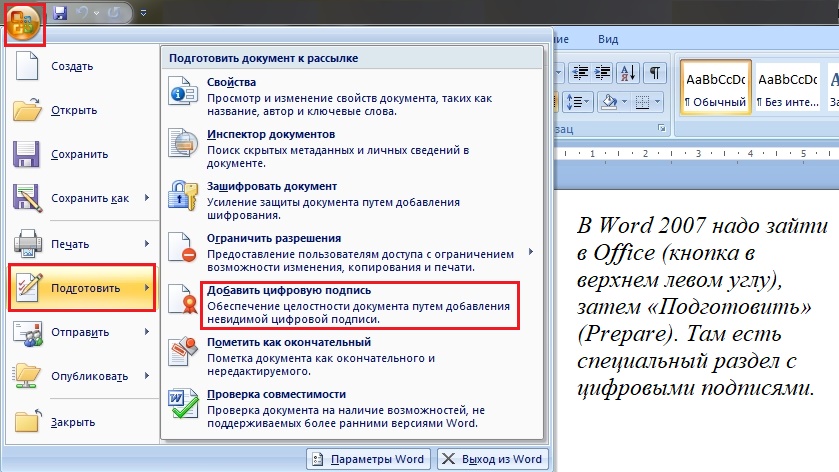This screenshot has height=472, width=839.
Task: Expand the Restrict Permissions (Ограничить разрешения) submenu
Action: [530, 252]
